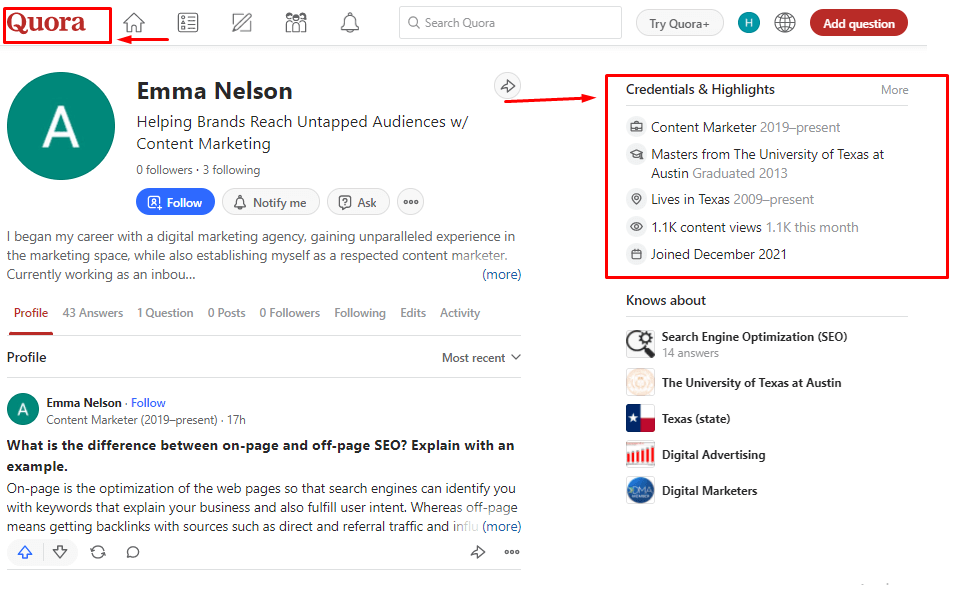973x594 pixels.
Task: Click the 3 following count
Action: [231, 170]
